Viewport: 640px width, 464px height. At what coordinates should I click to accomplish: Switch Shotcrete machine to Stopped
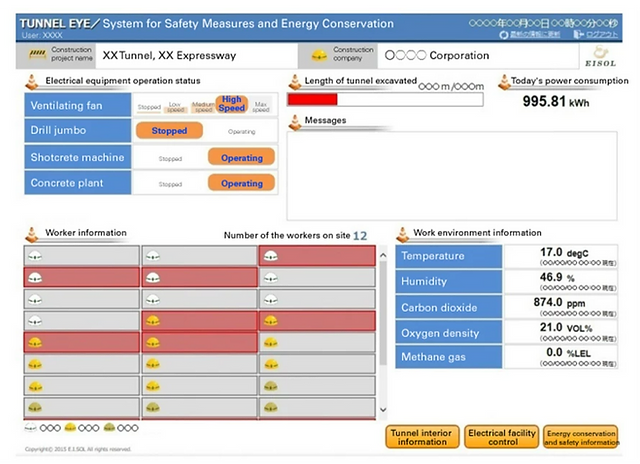pos(170,158)
